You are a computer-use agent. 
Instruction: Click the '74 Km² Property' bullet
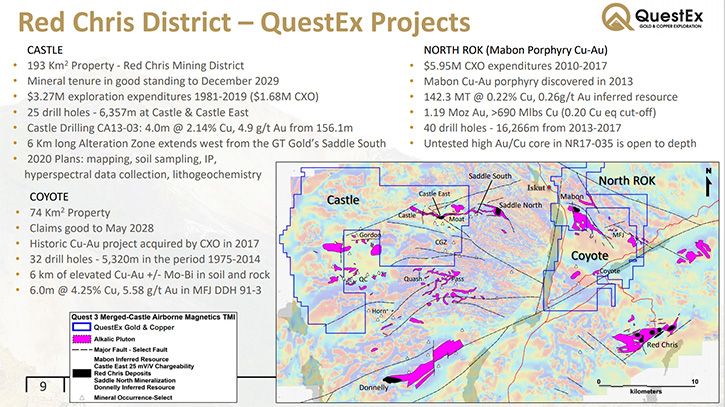[x=70, y=213]
